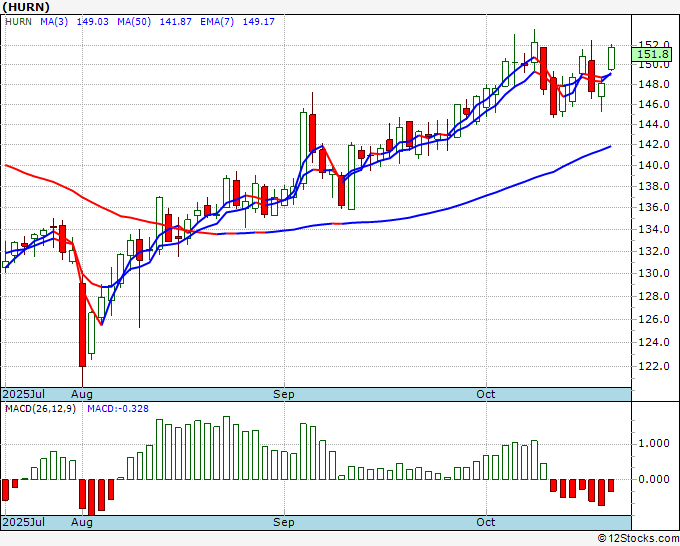
Task: Click the large red early-August drop candle
Action: [82, 325]
